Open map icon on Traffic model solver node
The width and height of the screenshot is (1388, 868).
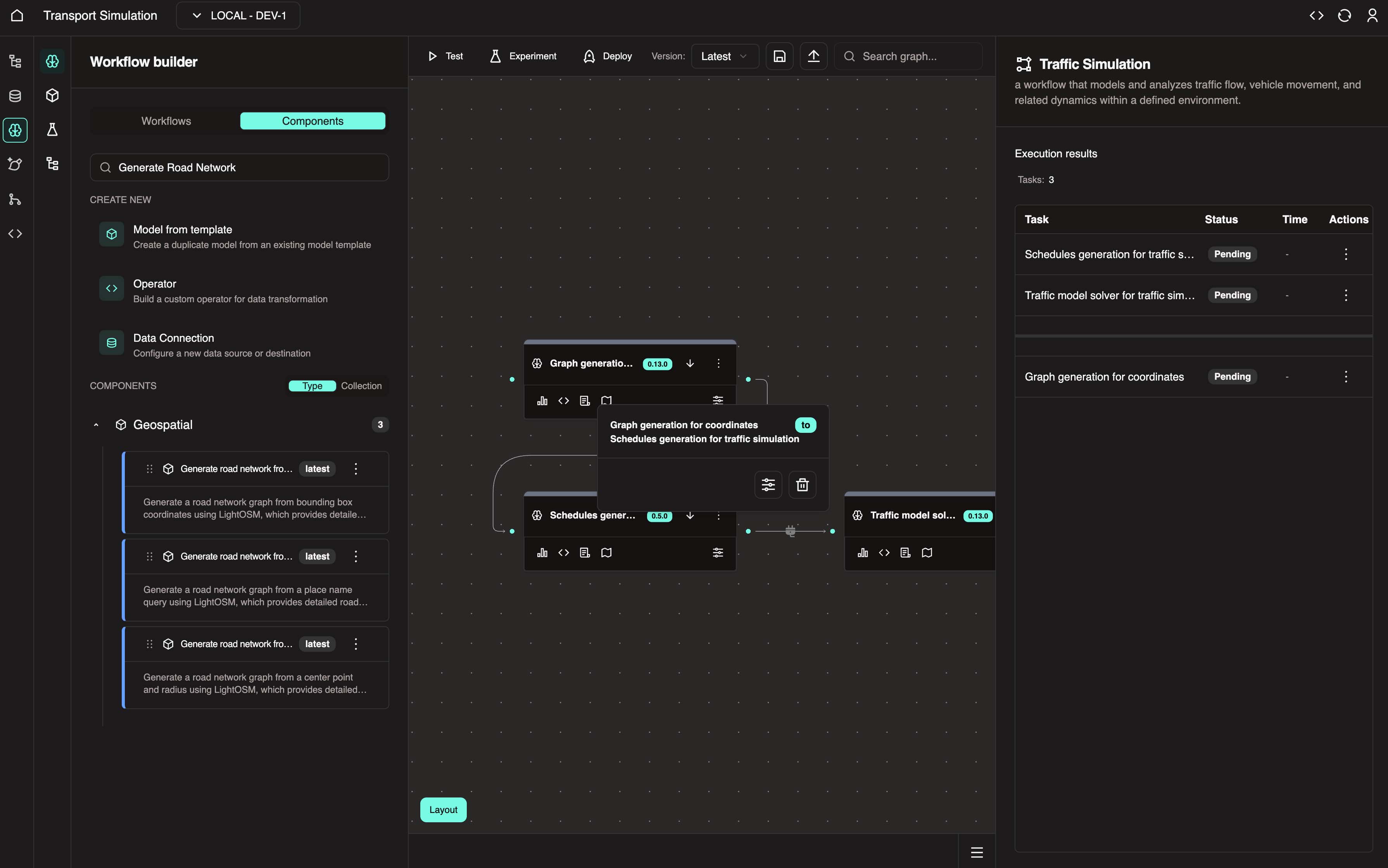pos(927,552)
